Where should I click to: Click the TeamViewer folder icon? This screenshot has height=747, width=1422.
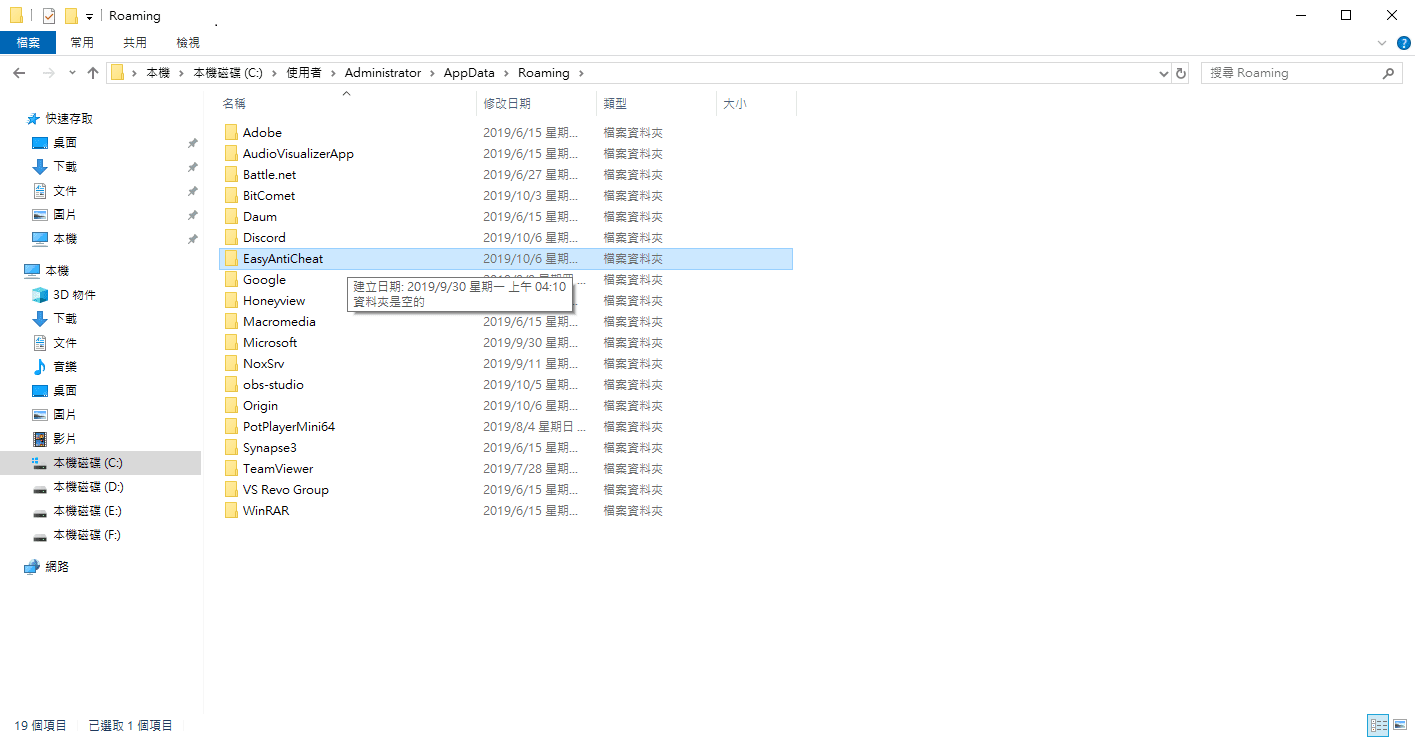point(231,469)
